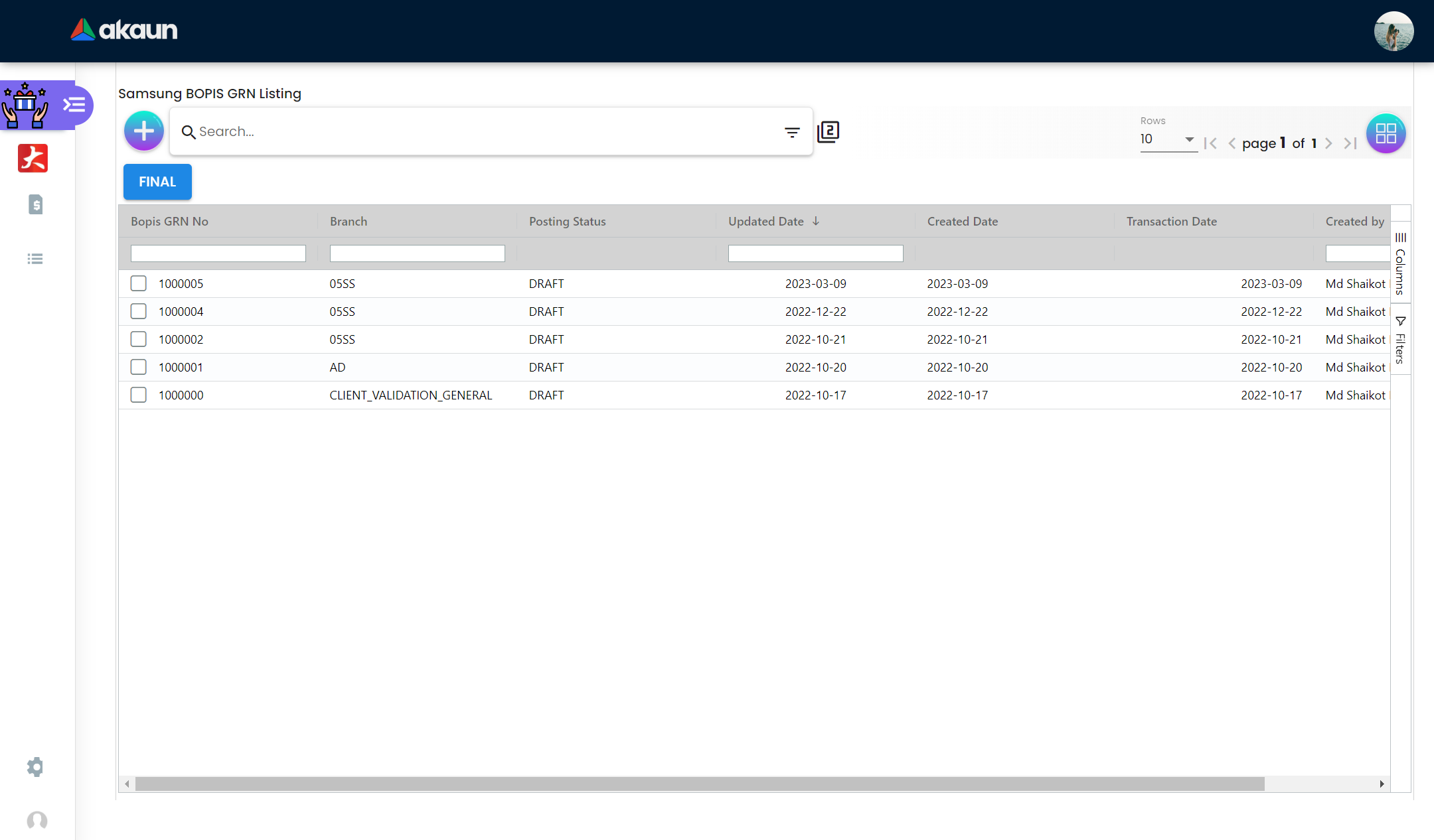Open the invoice document sidebar icon
Image resolution: width=1434 pixels, height=840 pixels.
coord(36,204)
